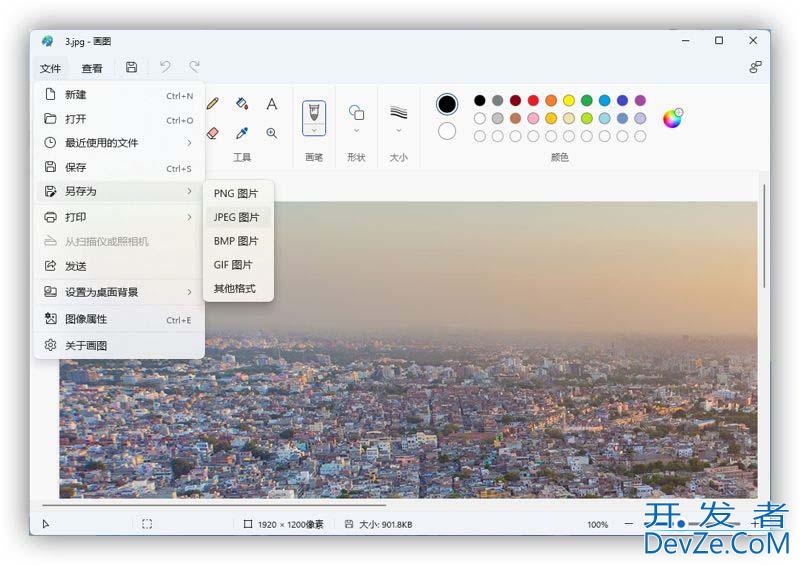Click the 100% zoom level text
The width and height of the screenshot is (800, 565).
click(x=597, y=524)
